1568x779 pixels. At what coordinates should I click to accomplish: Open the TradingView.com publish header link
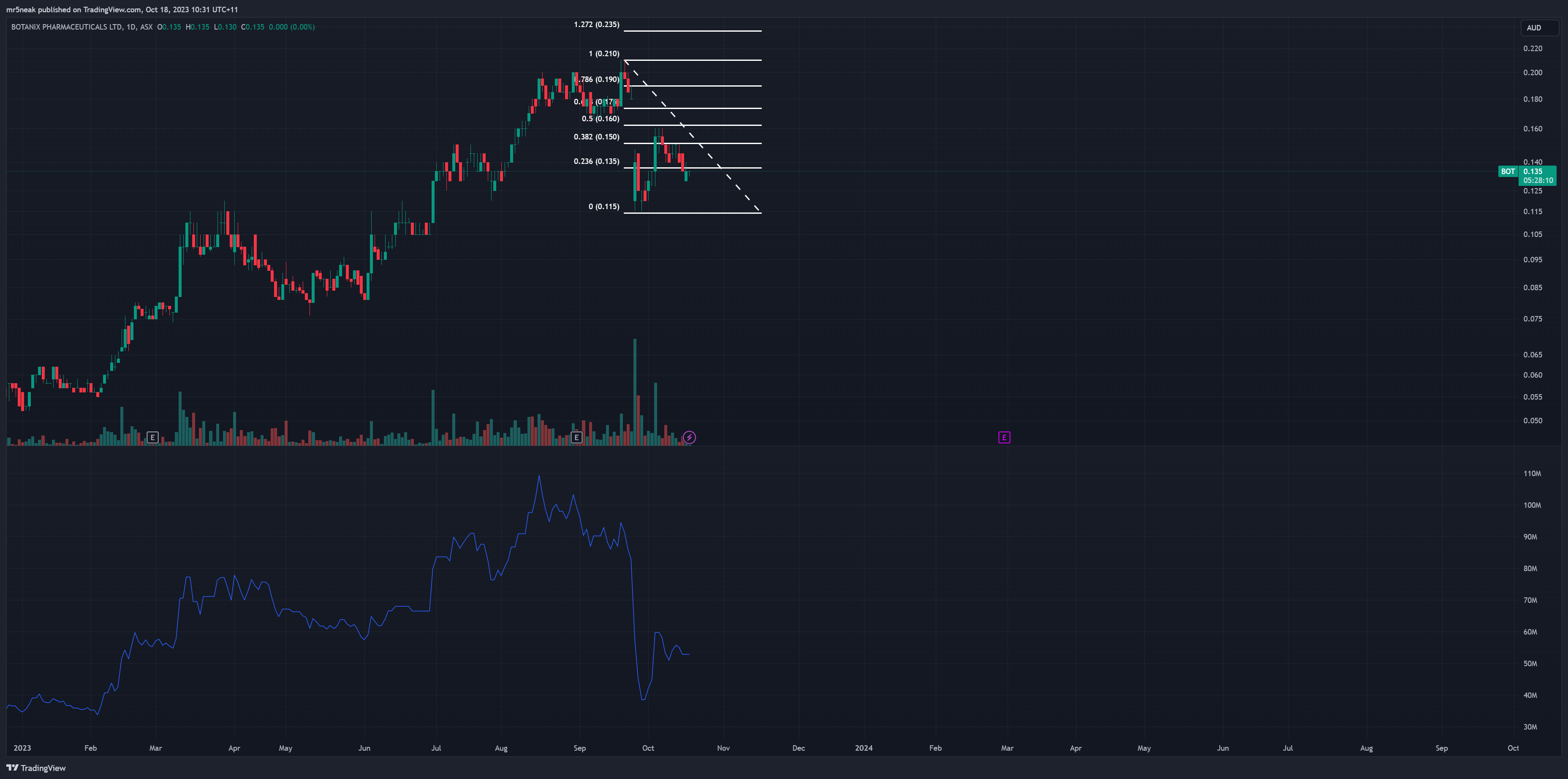(x=112, y=9)
